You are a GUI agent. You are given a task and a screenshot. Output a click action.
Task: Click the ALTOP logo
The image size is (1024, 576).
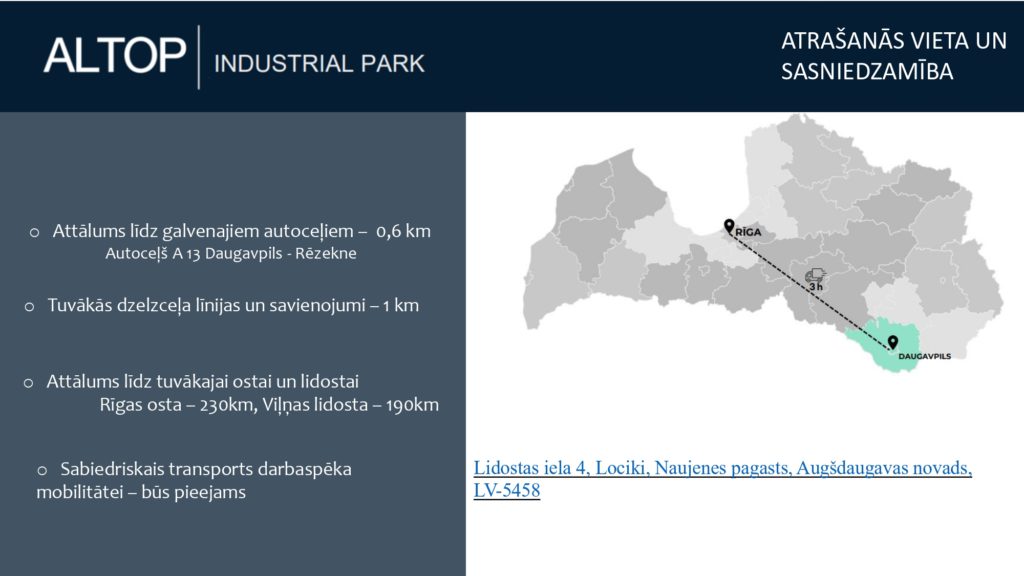[x=114, y=55]
